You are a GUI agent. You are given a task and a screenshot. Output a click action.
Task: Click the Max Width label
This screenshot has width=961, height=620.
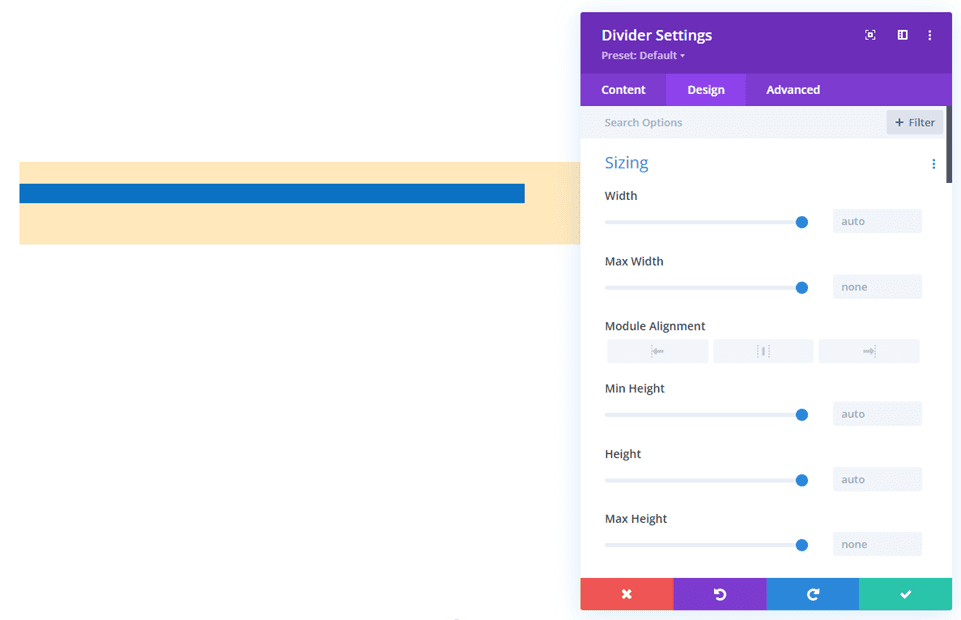(x=634, y=261)
